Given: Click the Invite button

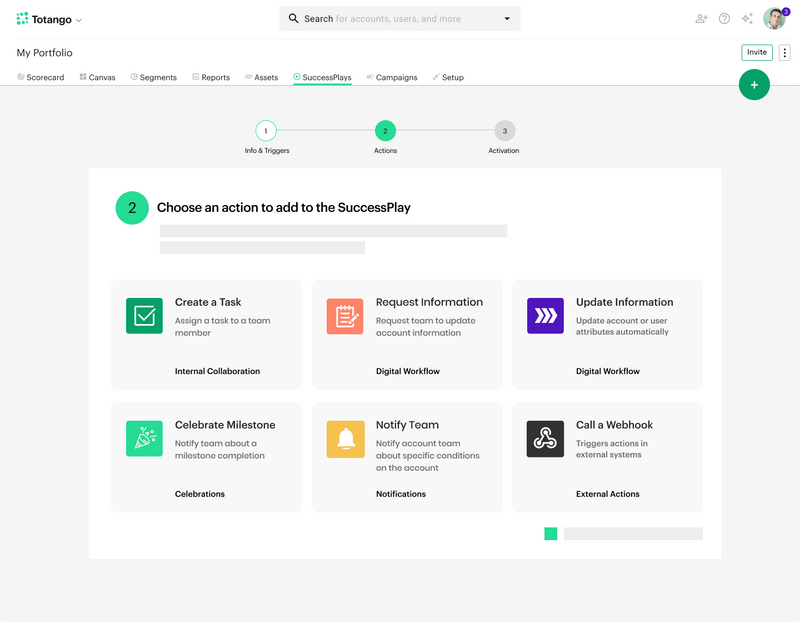Looking at the screenshot, I should point(757,52).
